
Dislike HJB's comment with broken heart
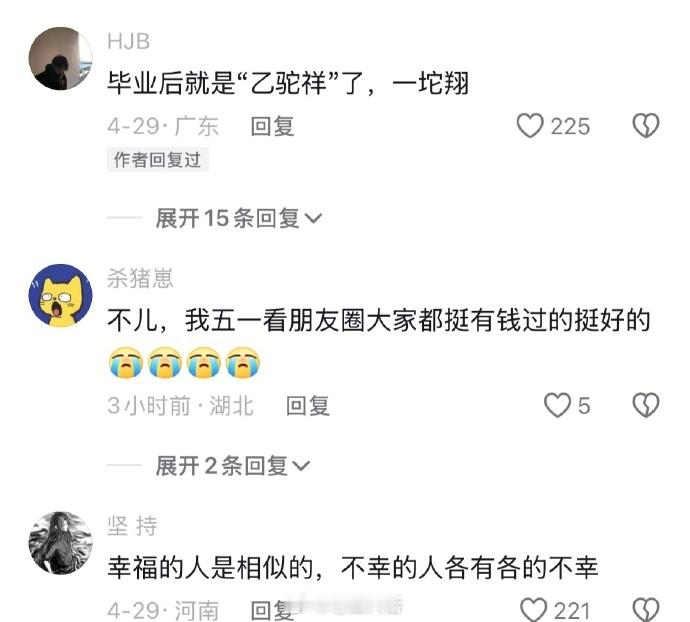tap(646, 126)
